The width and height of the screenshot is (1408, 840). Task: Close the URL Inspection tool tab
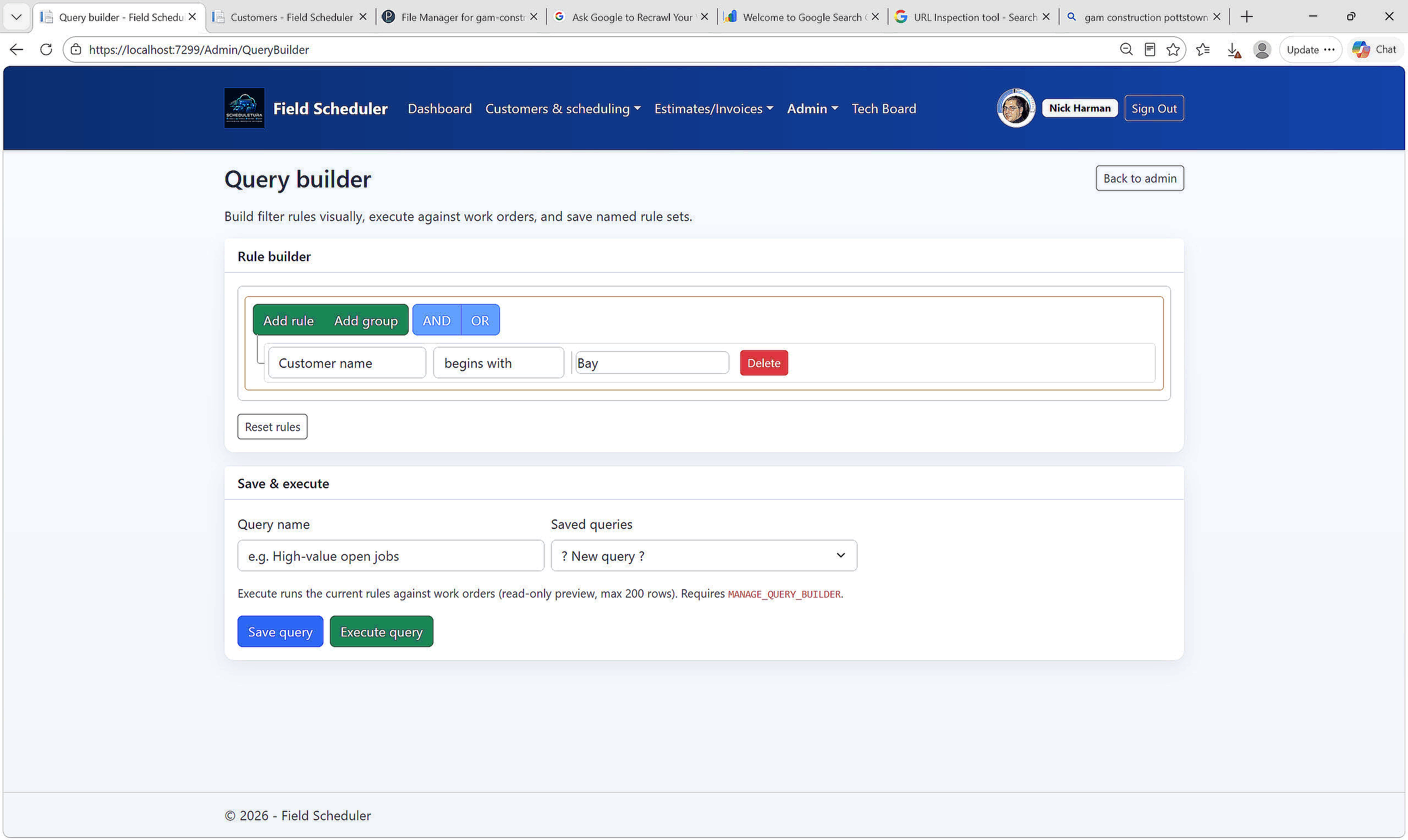coord(1046,17)
